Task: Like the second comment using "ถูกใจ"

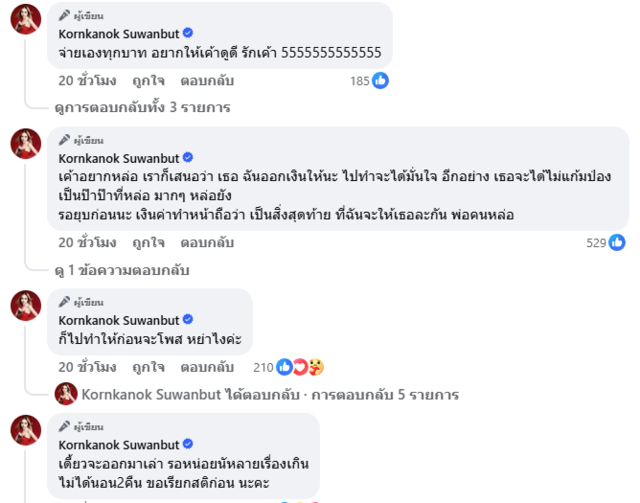Action: tap(148, 242)
